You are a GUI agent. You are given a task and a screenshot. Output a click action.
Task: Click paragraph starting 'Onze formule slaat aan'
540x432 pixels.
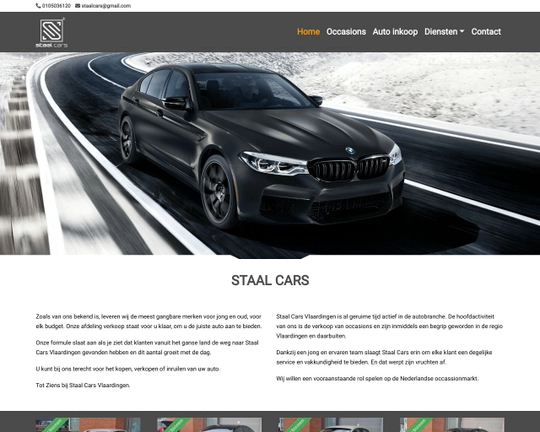pos(147,348)
